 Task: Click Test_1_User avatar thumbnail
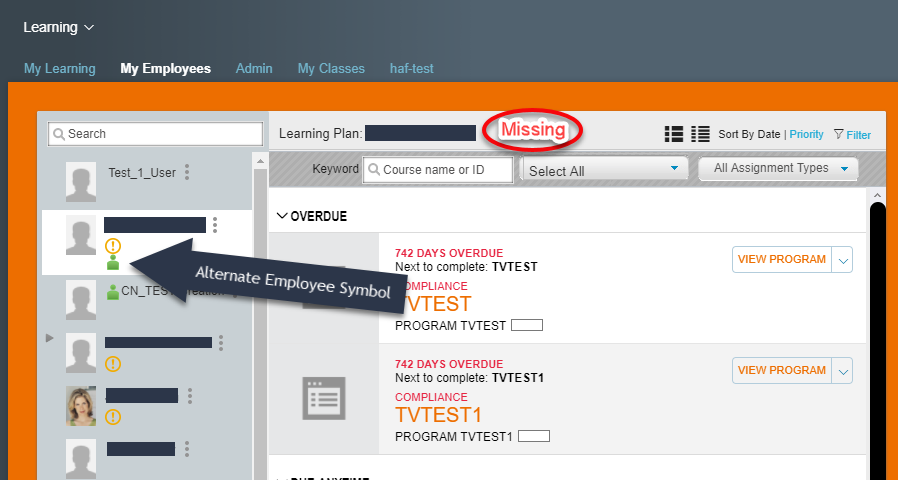(81, 182)
